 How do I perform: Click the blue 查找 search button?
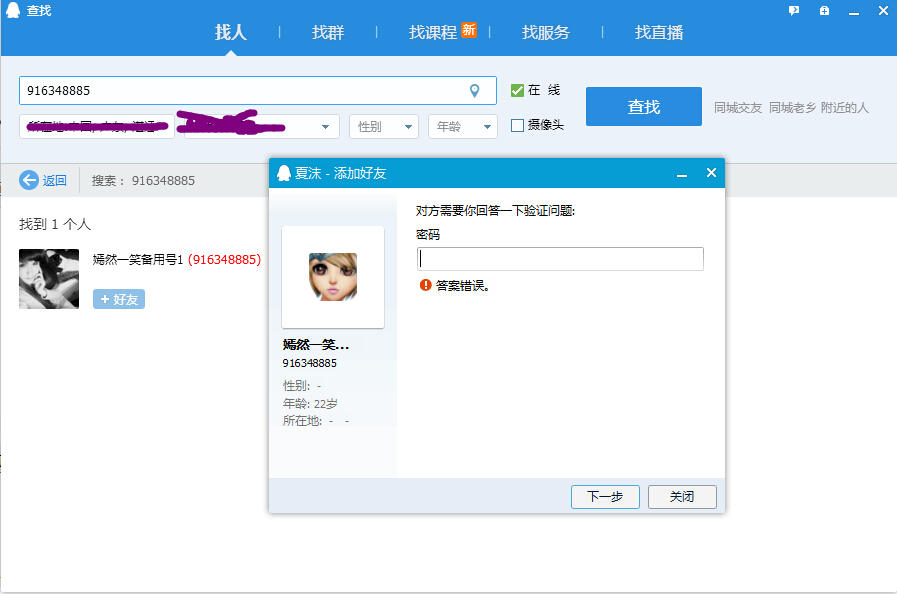[644, 106]
